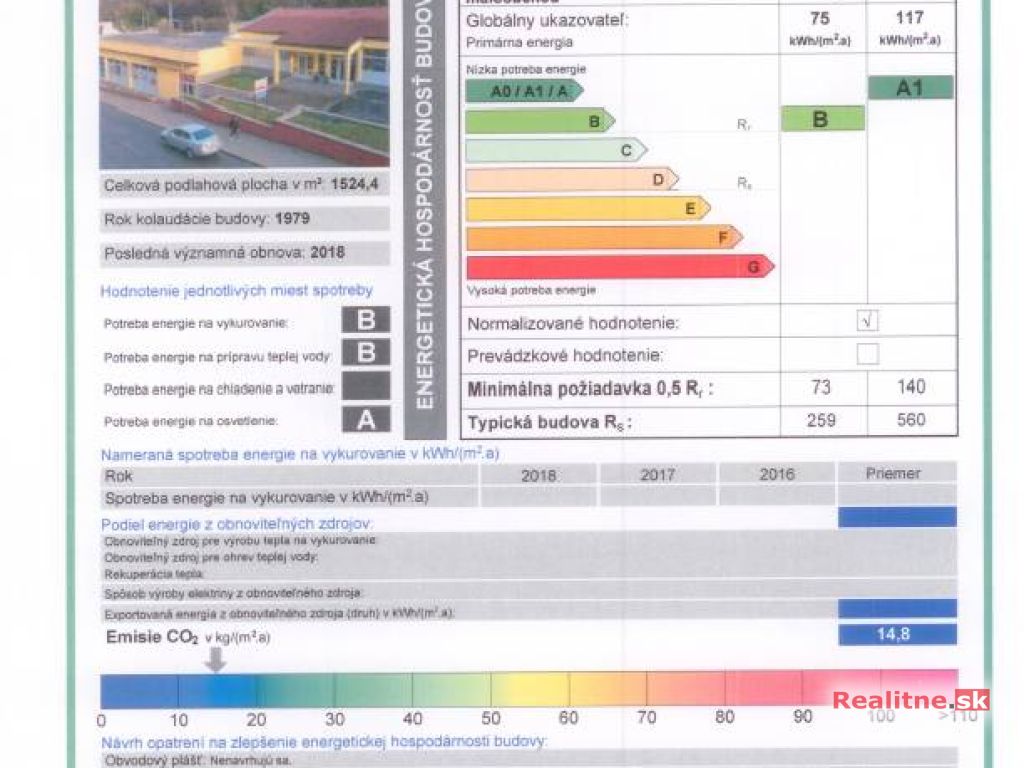1024x768 pixels.
Task: Click value 560 in Typická budova row
Action: tap(911, 420)
